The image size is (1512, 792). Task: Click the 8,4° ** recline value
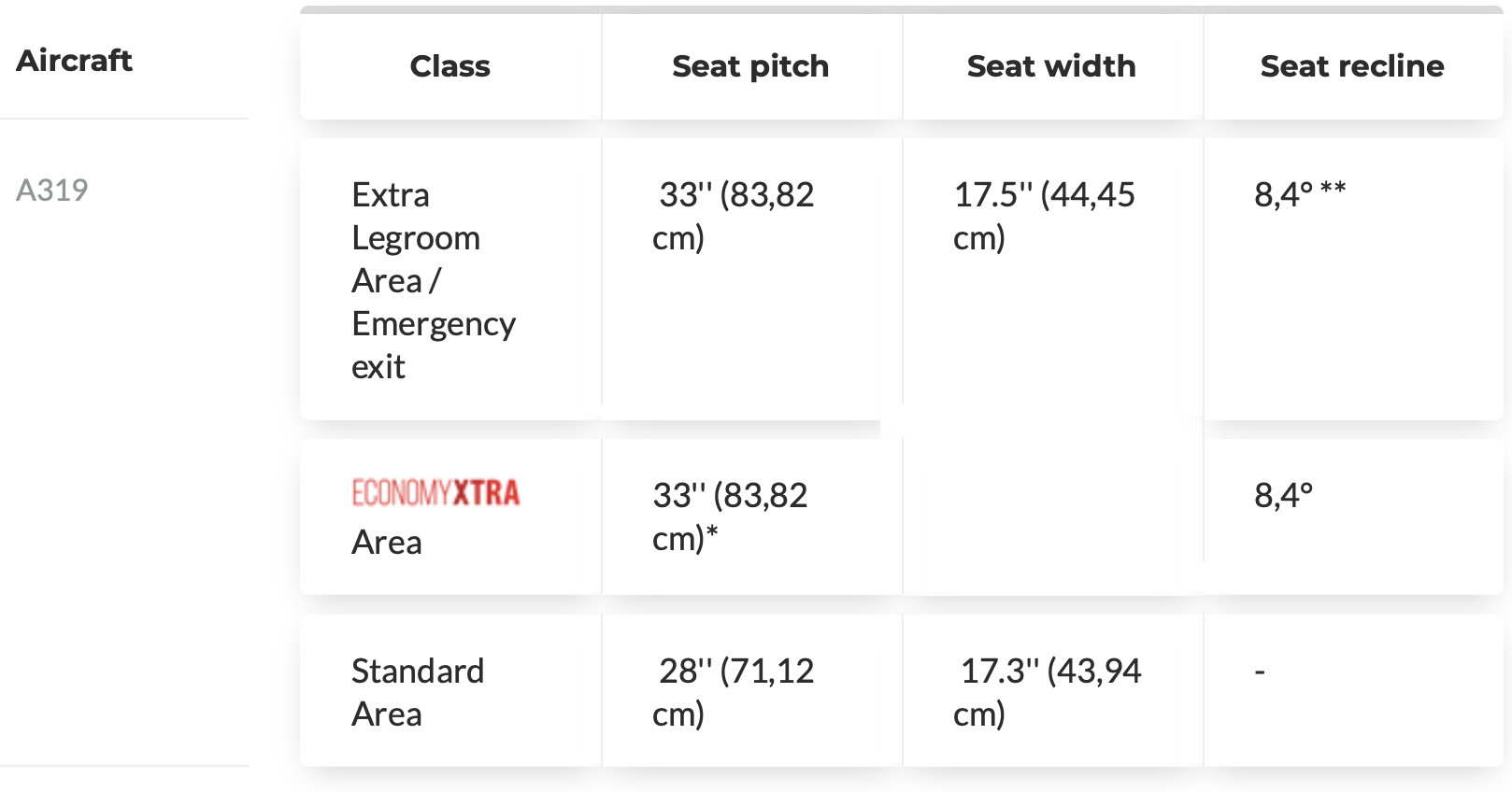(x=1300, y=194)
